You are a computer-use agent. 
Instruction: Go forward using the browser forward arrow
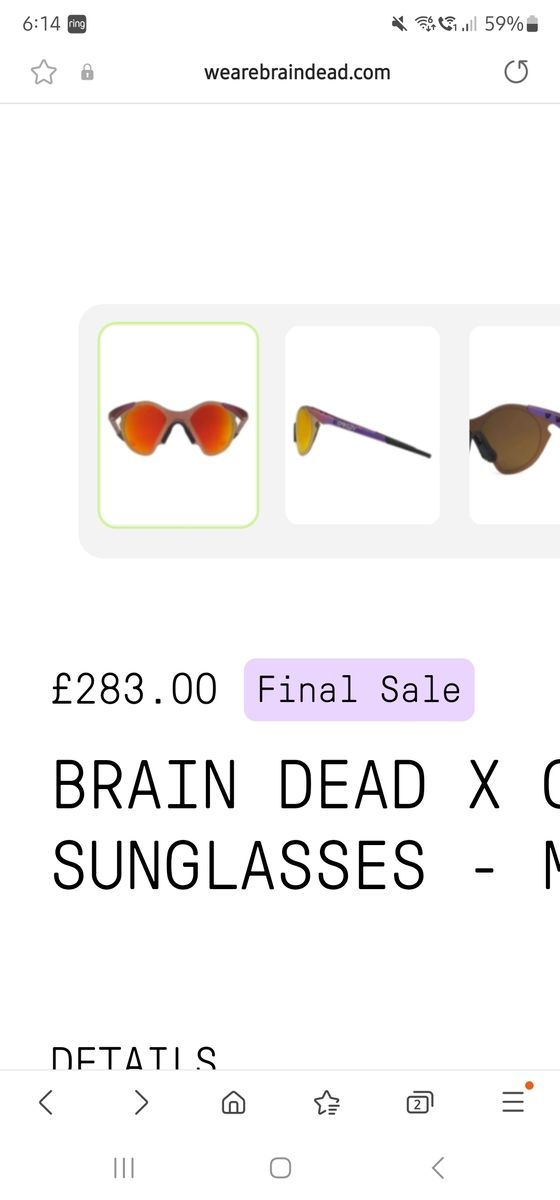click(141, 1102)
